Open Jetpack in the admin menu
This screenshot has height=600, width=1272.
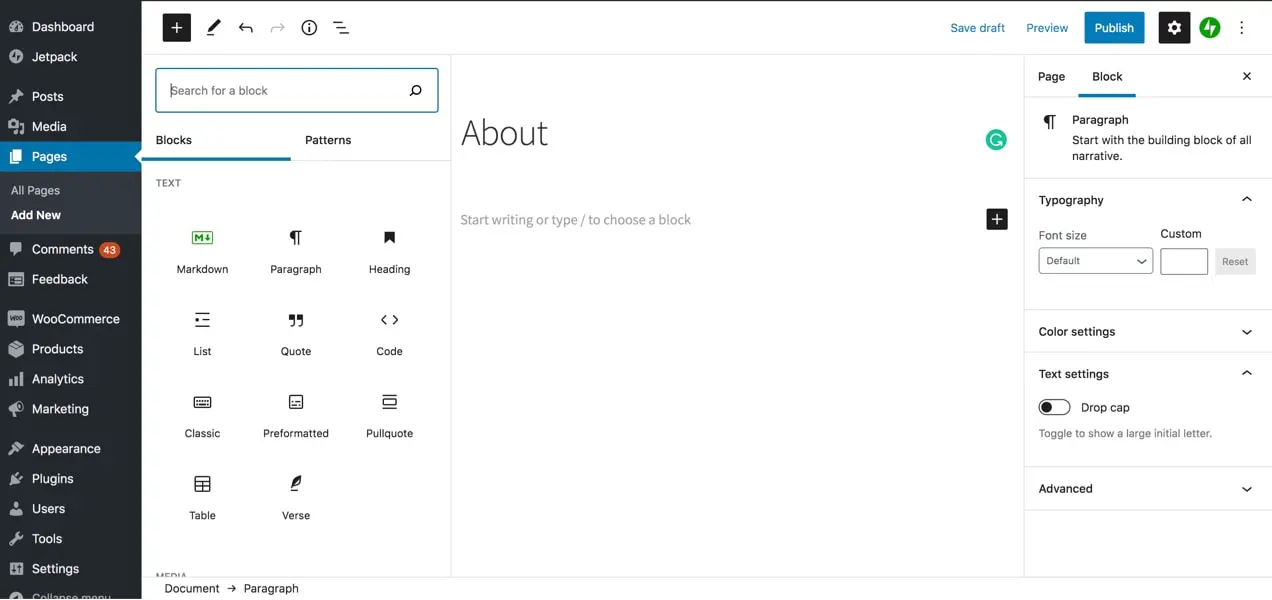pos(70,57)
